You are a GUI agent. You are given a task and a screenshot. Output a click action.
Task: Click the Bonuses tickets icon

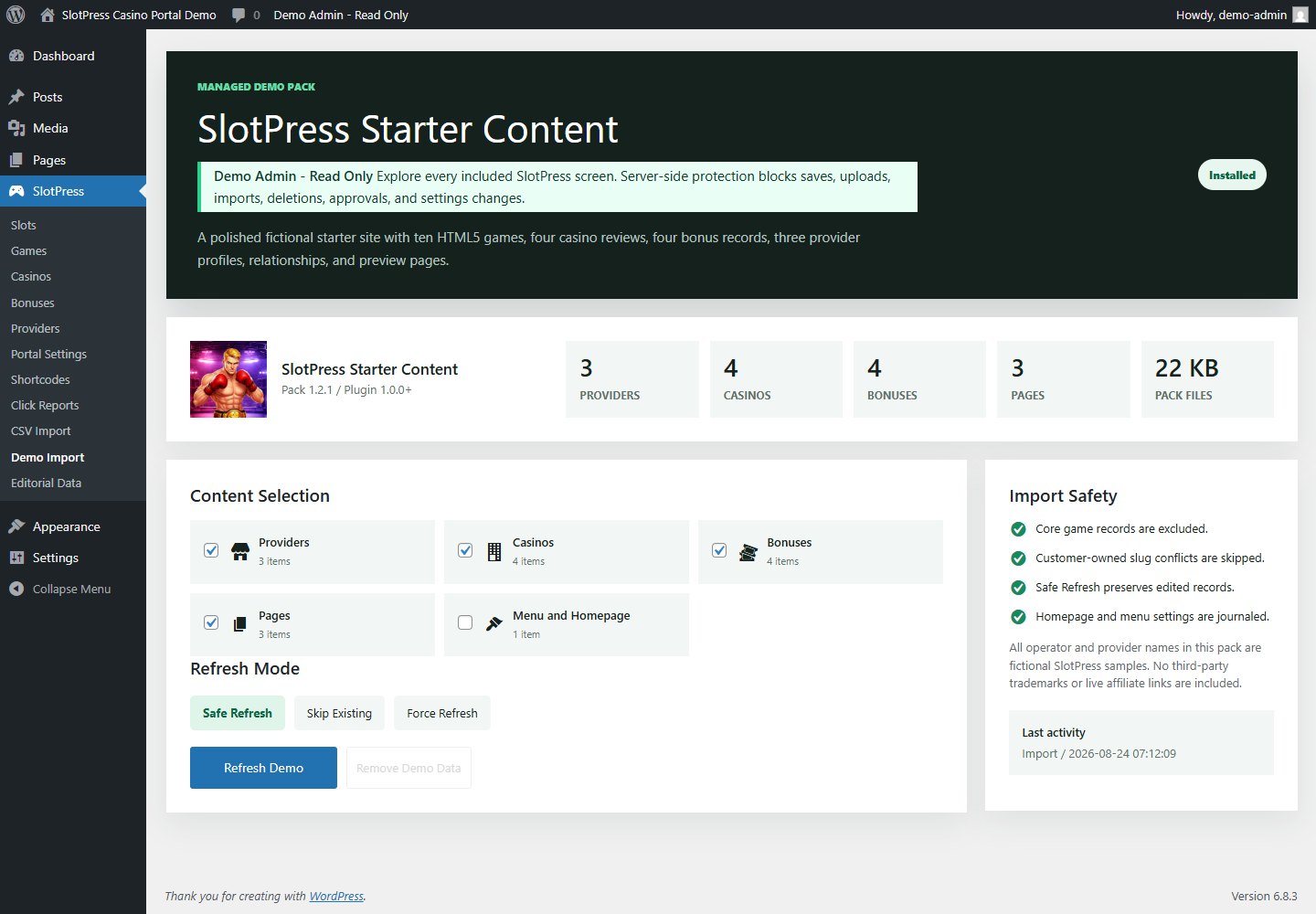[x=748, y=551]
